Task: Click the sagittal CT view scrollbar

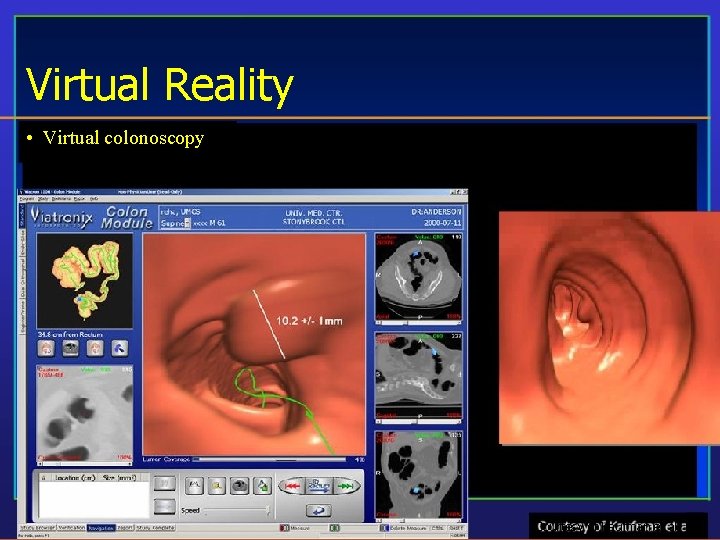Action: point(419,421)
